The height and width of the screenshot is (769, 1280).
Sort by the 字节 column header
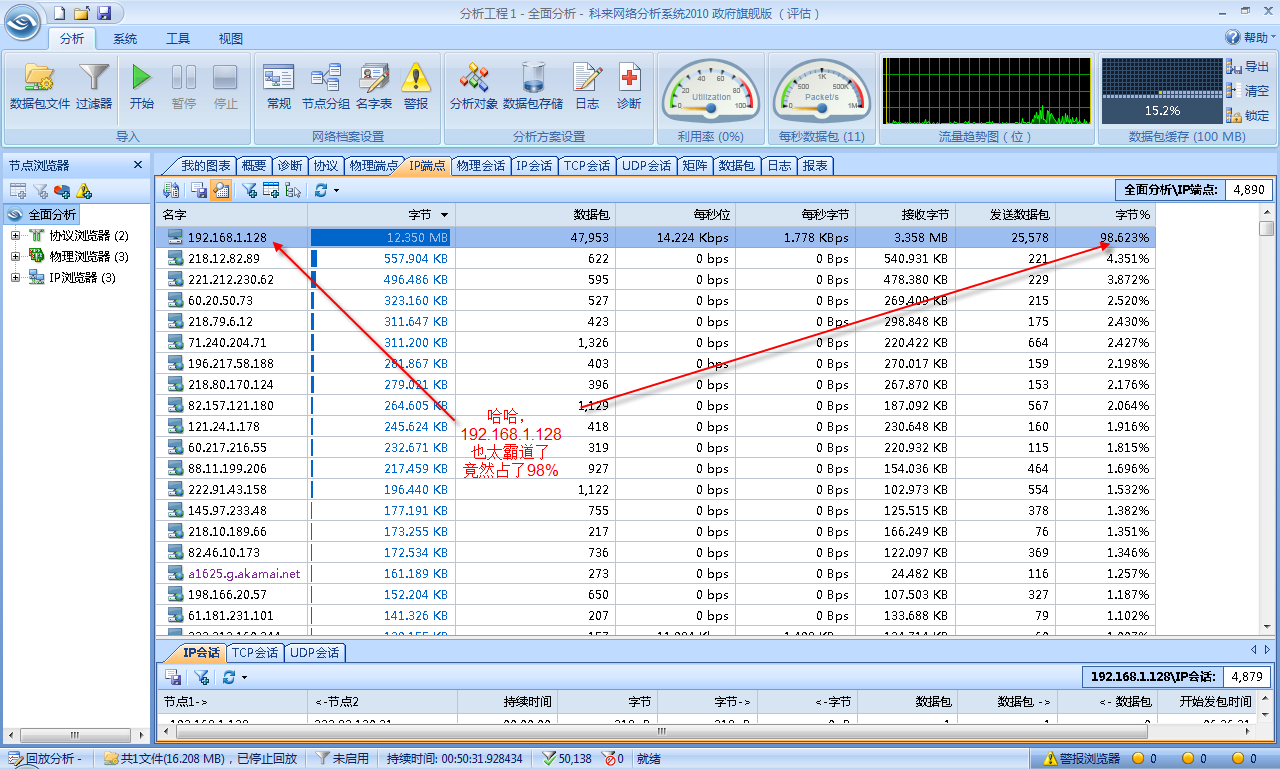pos(419,215)
